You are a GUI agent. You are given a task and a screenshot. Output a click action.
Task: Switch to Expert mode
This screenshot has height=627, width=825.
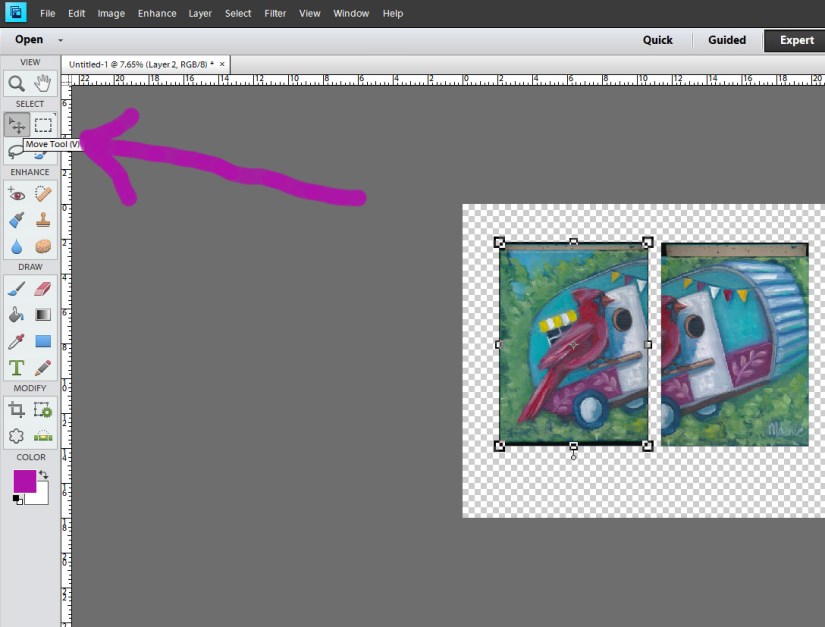click(x=795, y=40)
